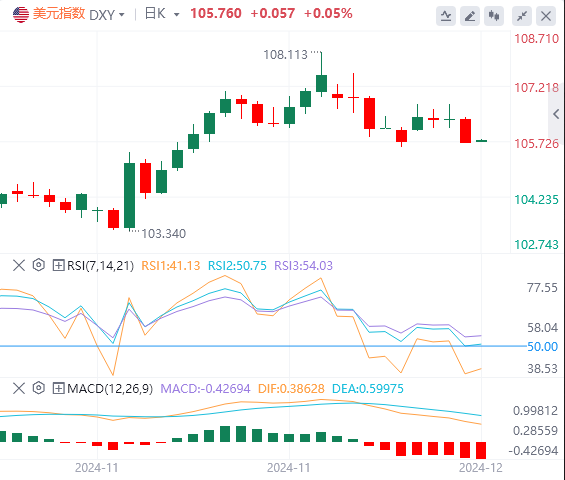565x480 pixels.
Task: Collapse chart with the shrink arrows icon
Action: click(522, 16)
